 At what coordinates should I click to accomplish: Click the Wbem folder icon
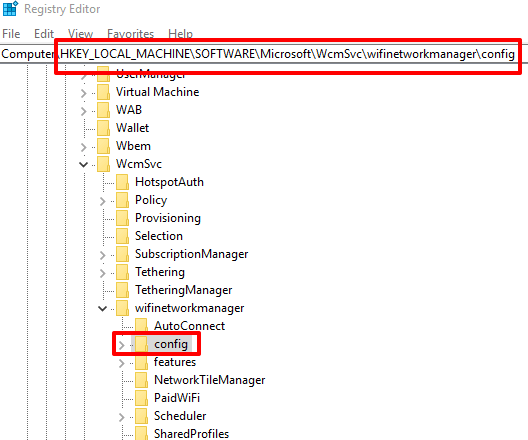103,146
